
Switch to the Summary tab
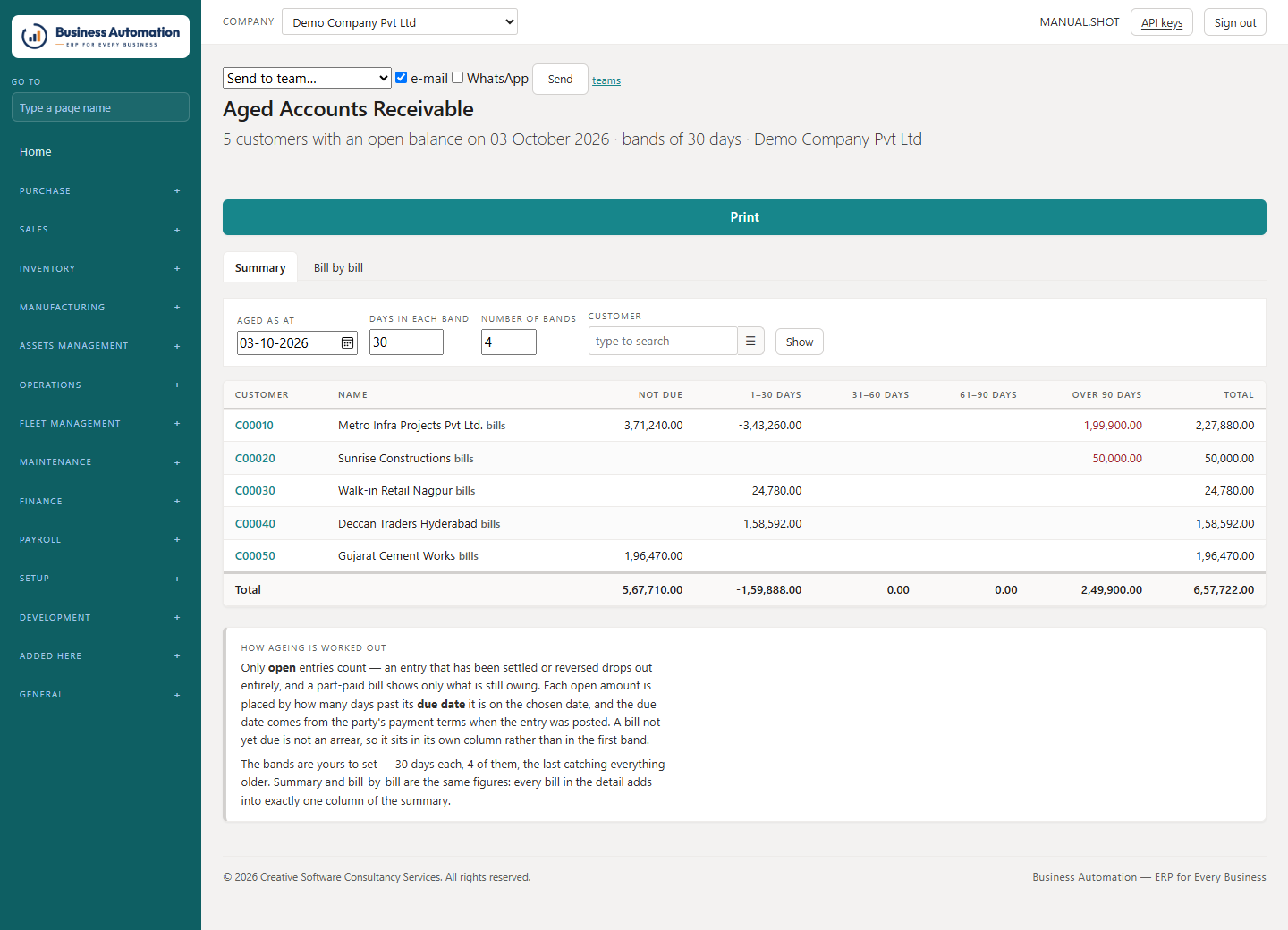coord(260,267)
